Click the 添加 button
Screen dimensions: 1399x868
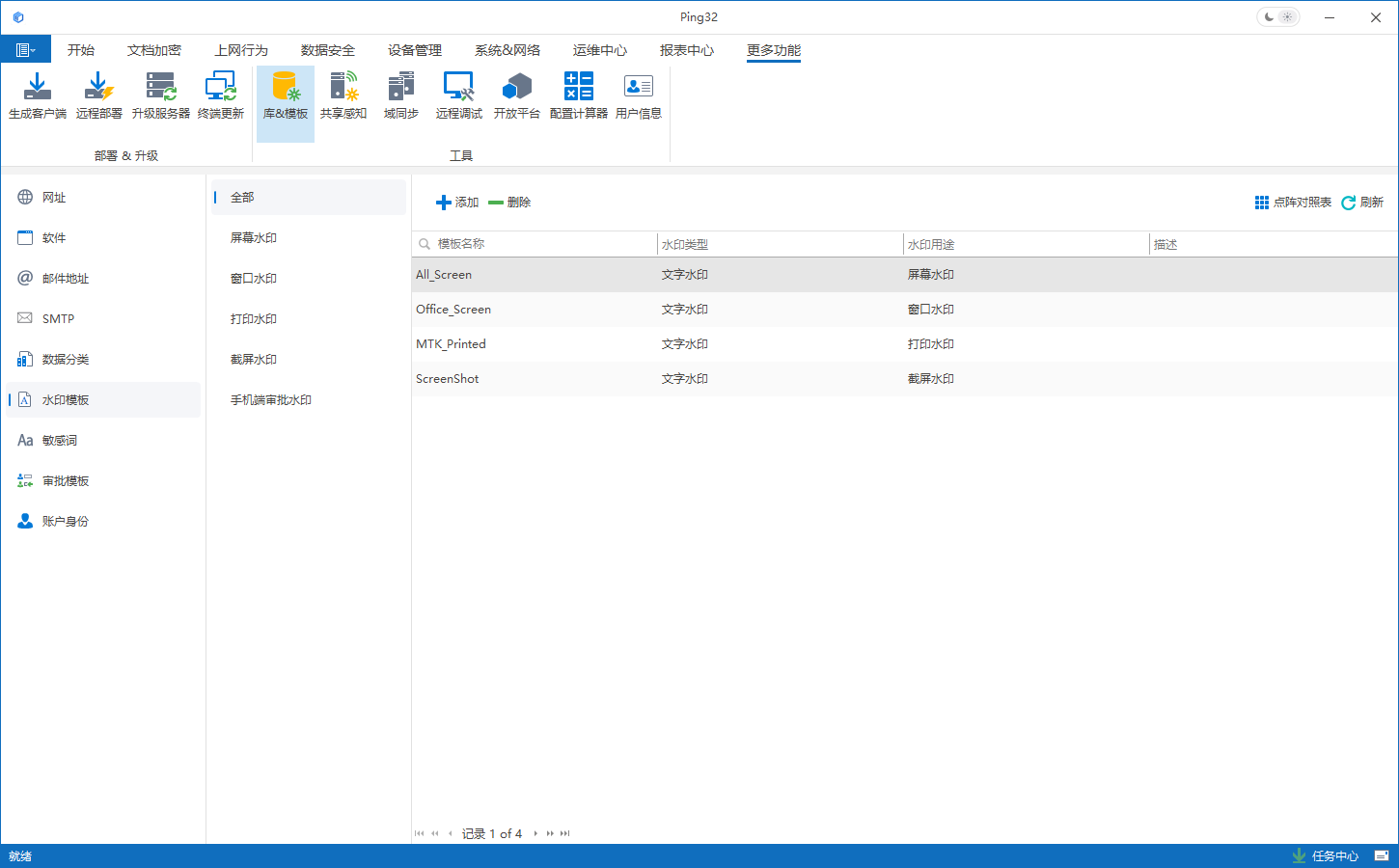point(457,203)
